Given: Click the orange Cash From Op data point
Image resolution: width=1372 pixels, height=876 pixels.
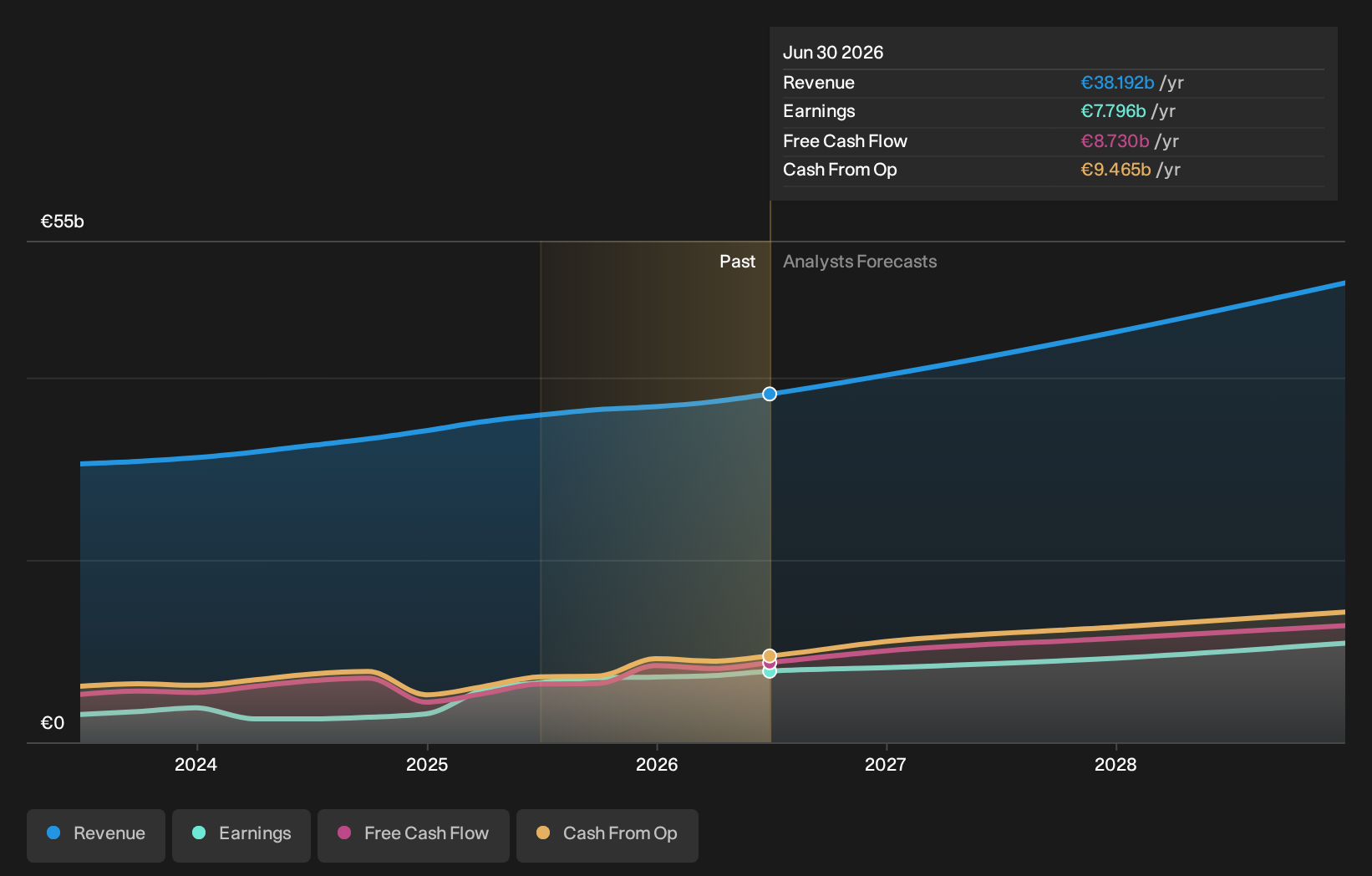Looking at the screenshot, I should click(770, 656).
